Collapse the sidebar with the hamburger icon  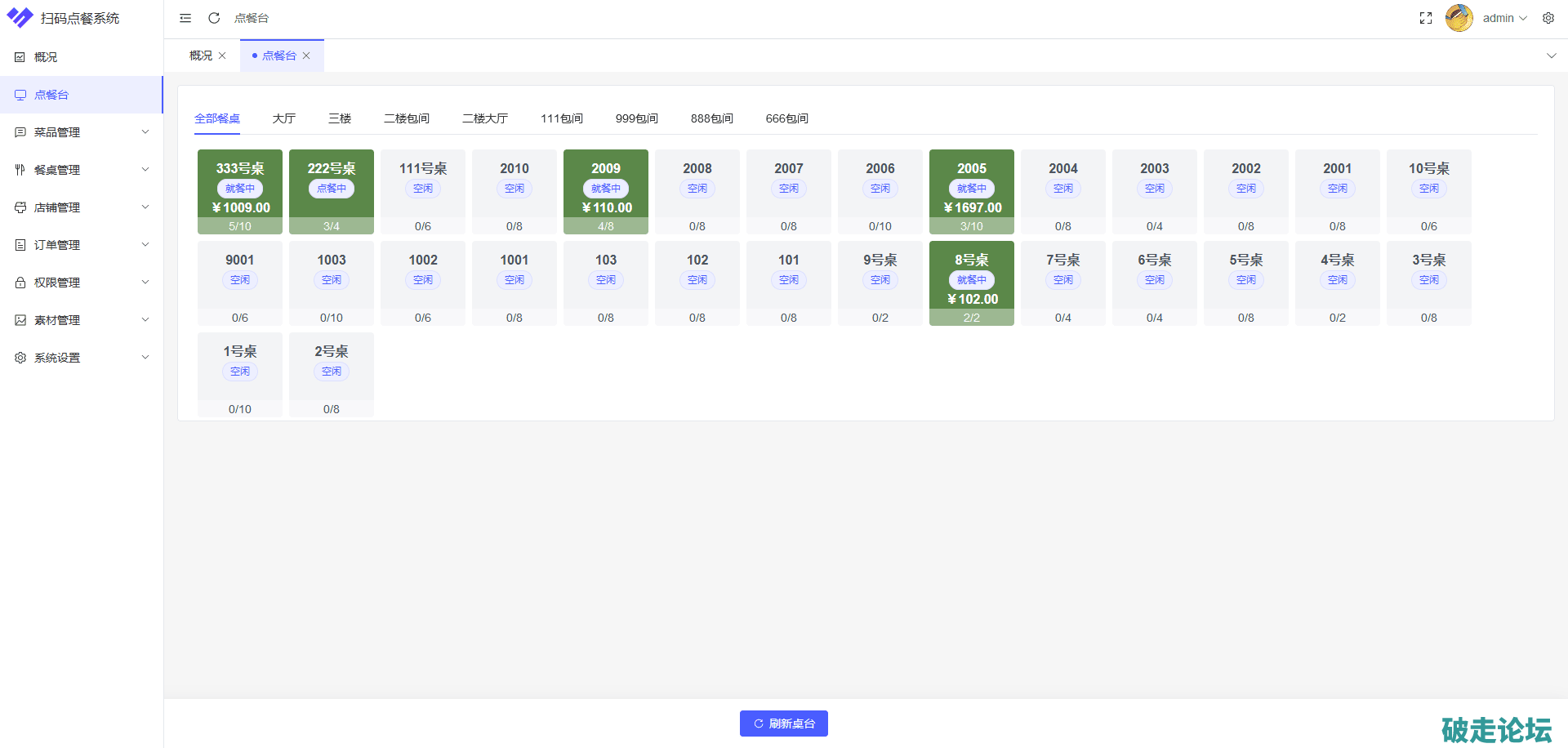[185, 18]
